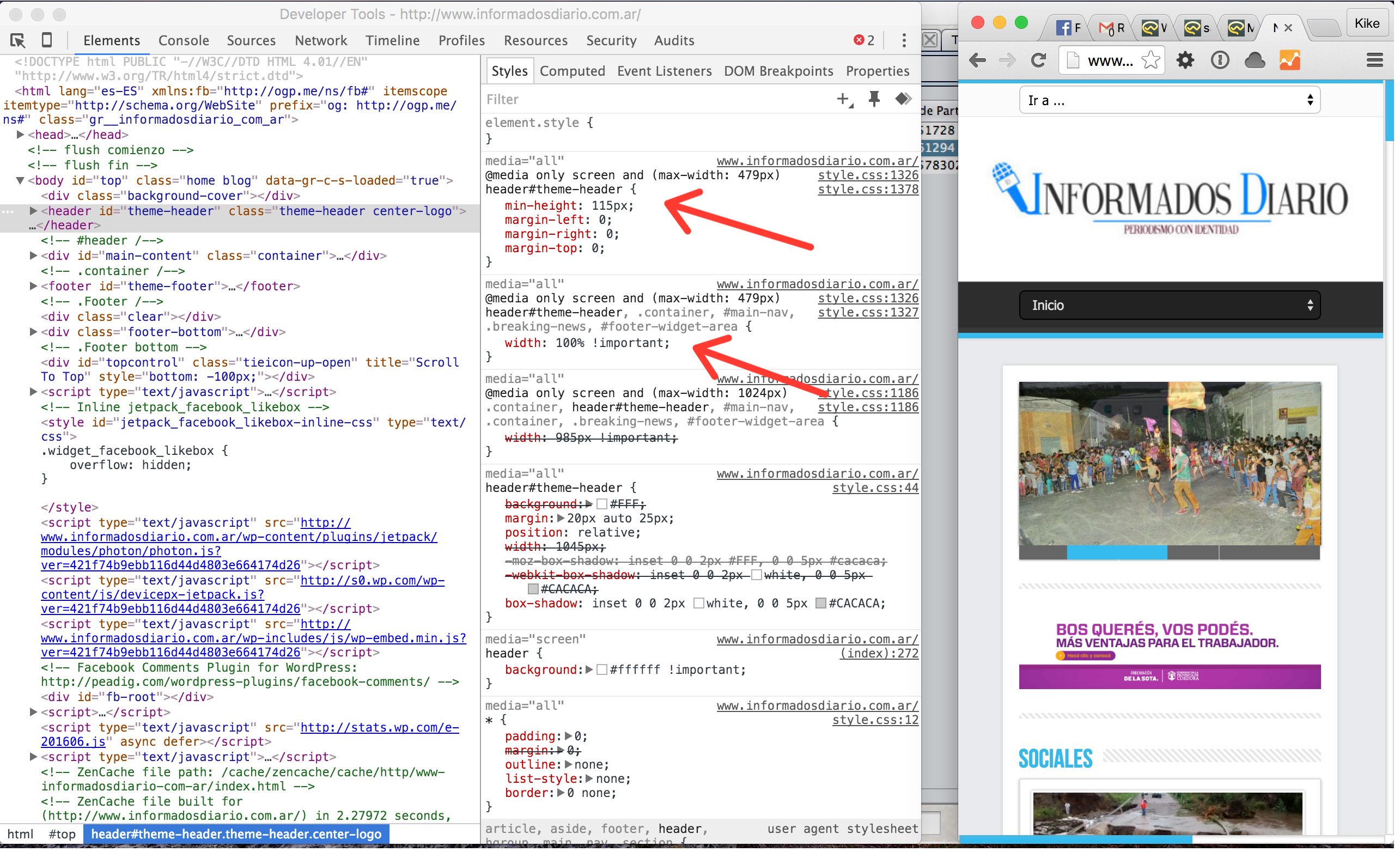
Task: Open the Inicio navigation dropdown
Action: click(1170, 305)
